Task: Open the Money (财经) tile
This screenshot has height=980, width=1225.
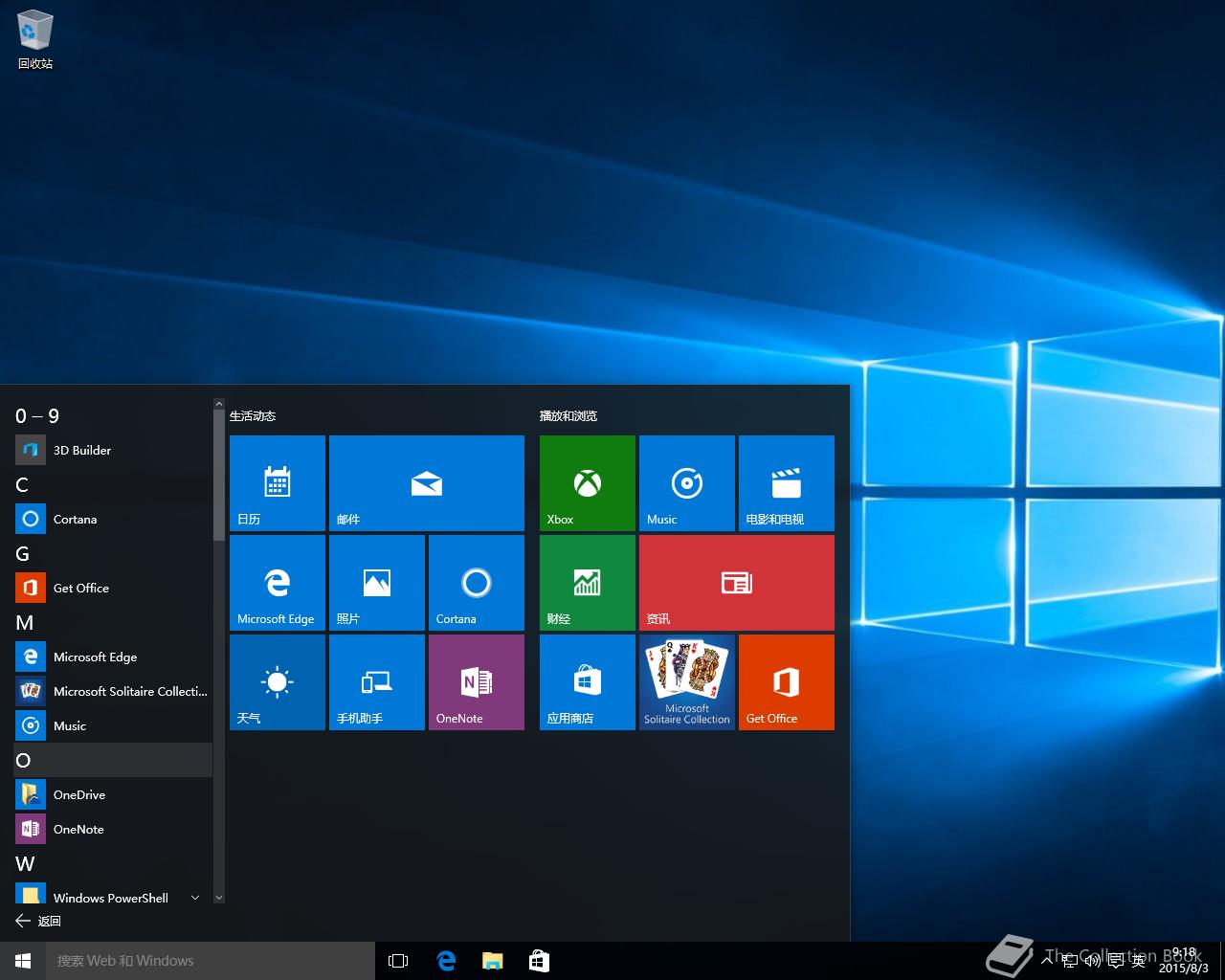Action: coord(588,583)
